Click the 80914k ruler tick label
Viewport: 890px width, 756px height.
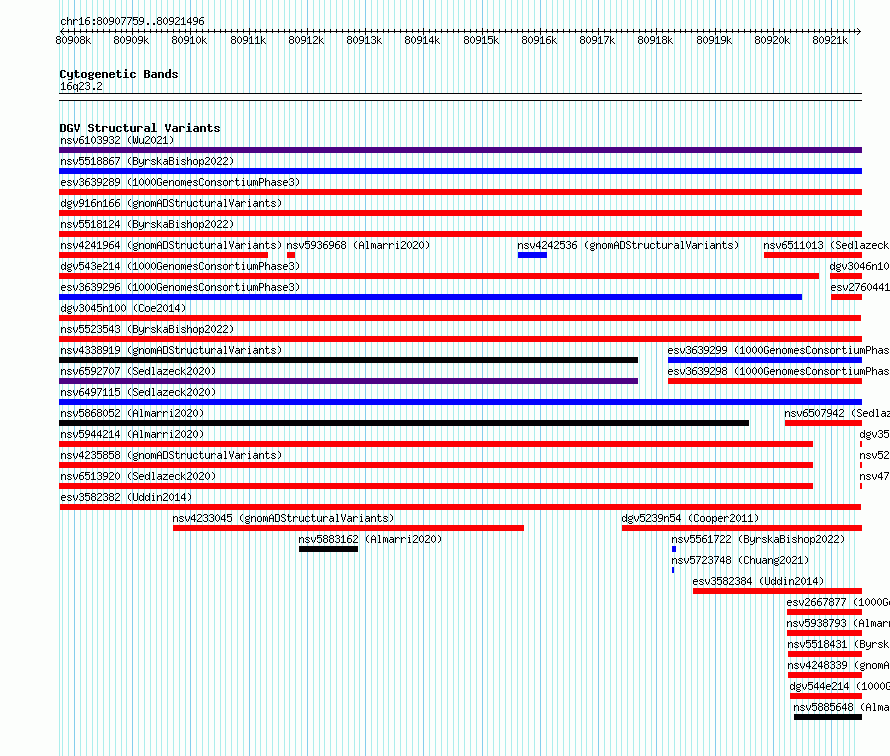point(422,40)
